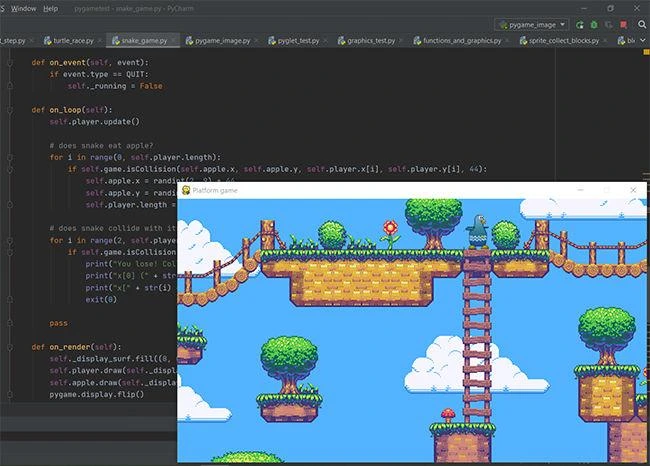Restore down the PyCharm window
This screenshot has width=650, height=466.
(610, 8)
